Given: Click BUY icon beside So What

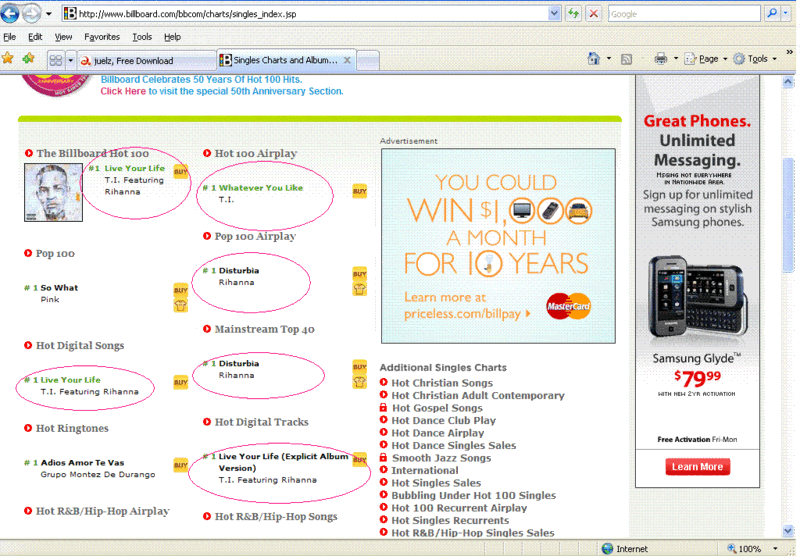Looking at the screenshot, I should [x=180, y=291].
